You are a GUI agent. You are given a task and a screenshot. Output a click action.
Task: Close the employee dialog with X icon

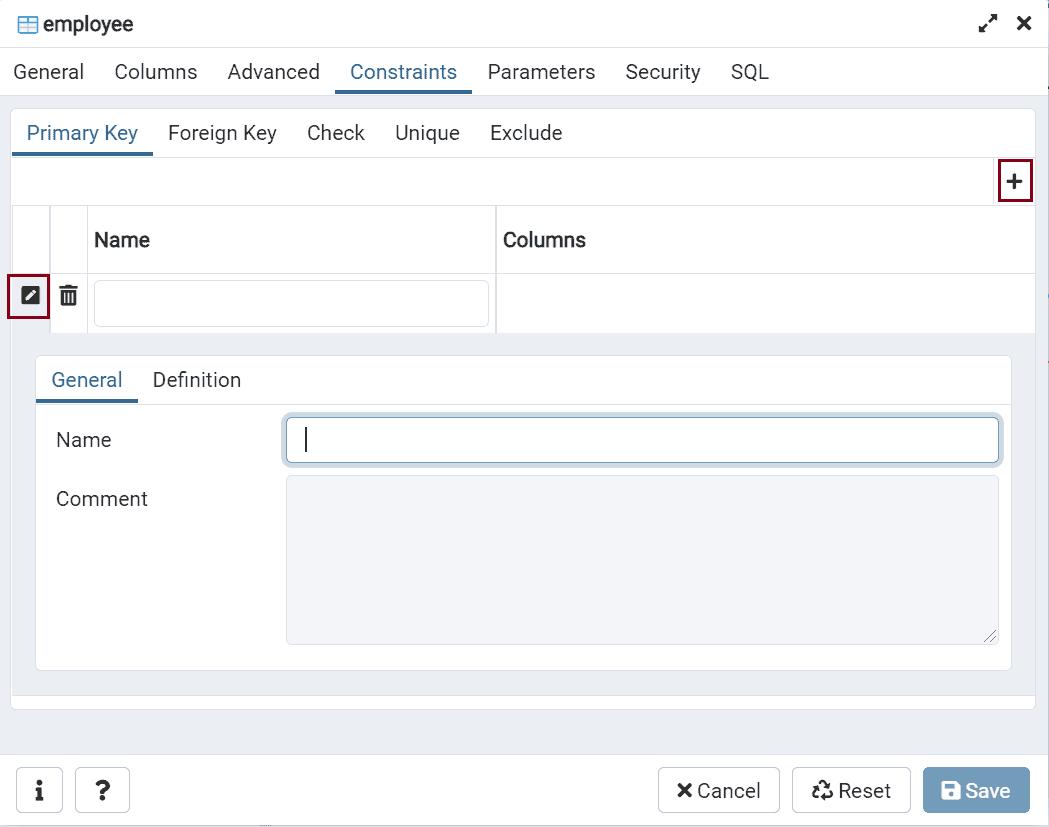pyautogui.click(x=1024, y=24)
